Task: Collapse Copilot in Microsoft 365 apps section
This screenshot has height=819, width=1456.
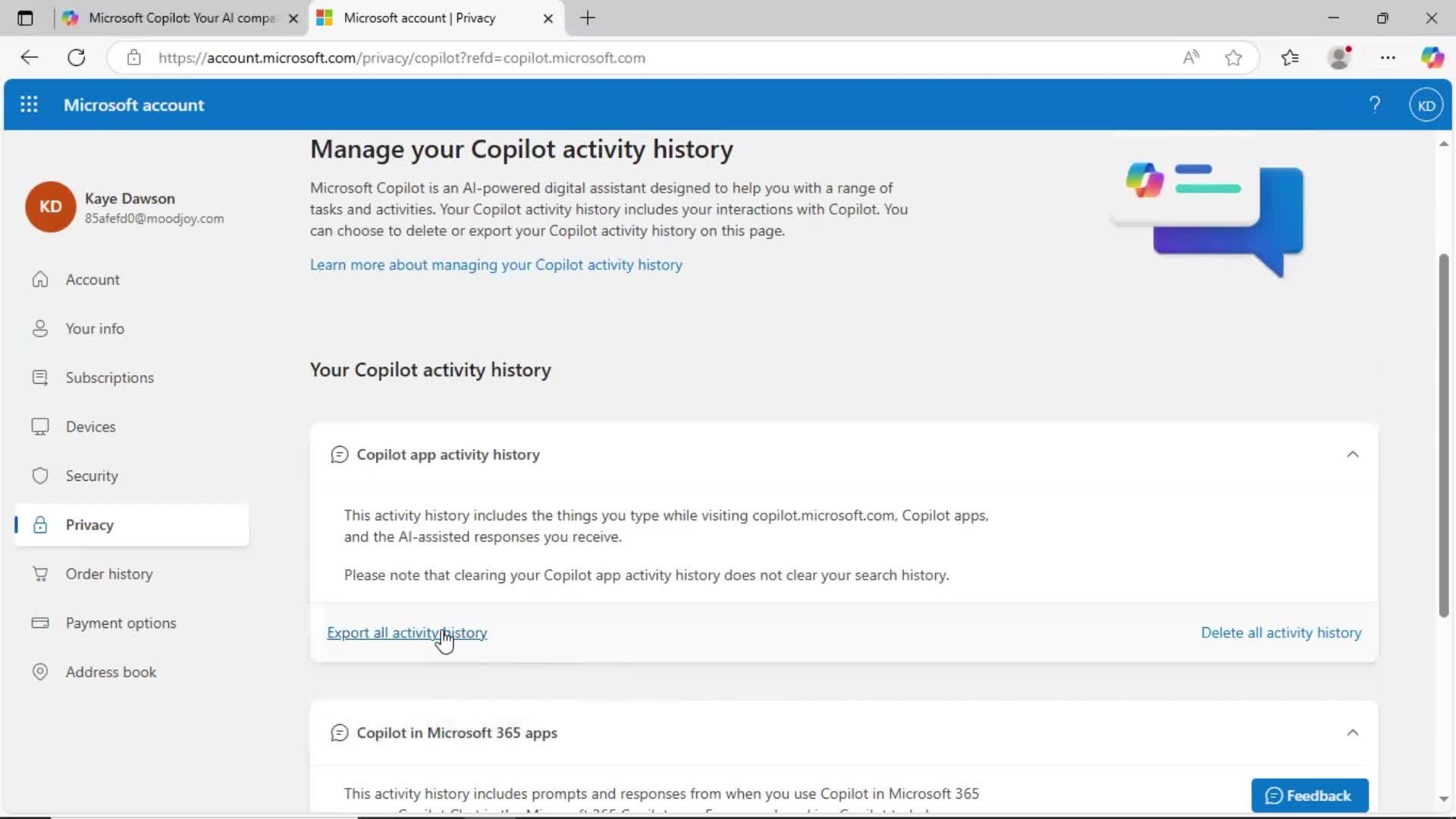Action: pos(1352,733)
